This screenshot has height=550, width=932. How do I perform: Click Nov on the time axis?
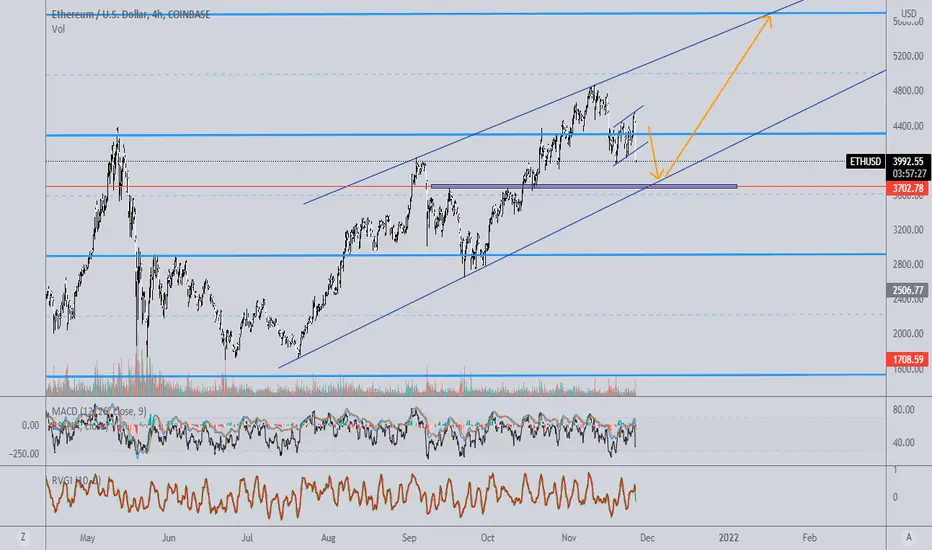click(569, 538)
